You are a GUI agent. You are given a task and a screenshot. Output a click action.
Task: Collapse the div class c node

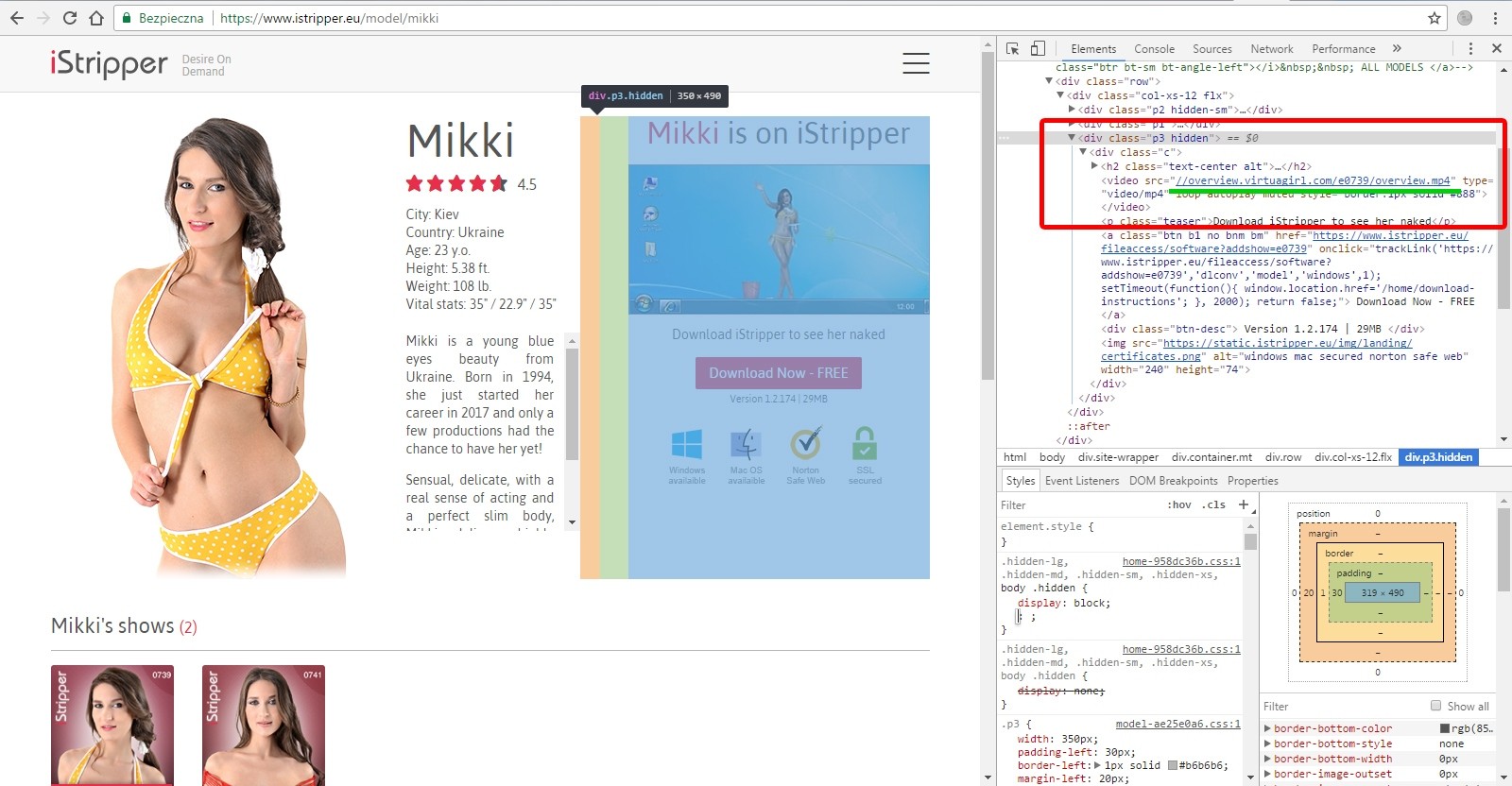pyautogui.click(x=1083, y=152)
